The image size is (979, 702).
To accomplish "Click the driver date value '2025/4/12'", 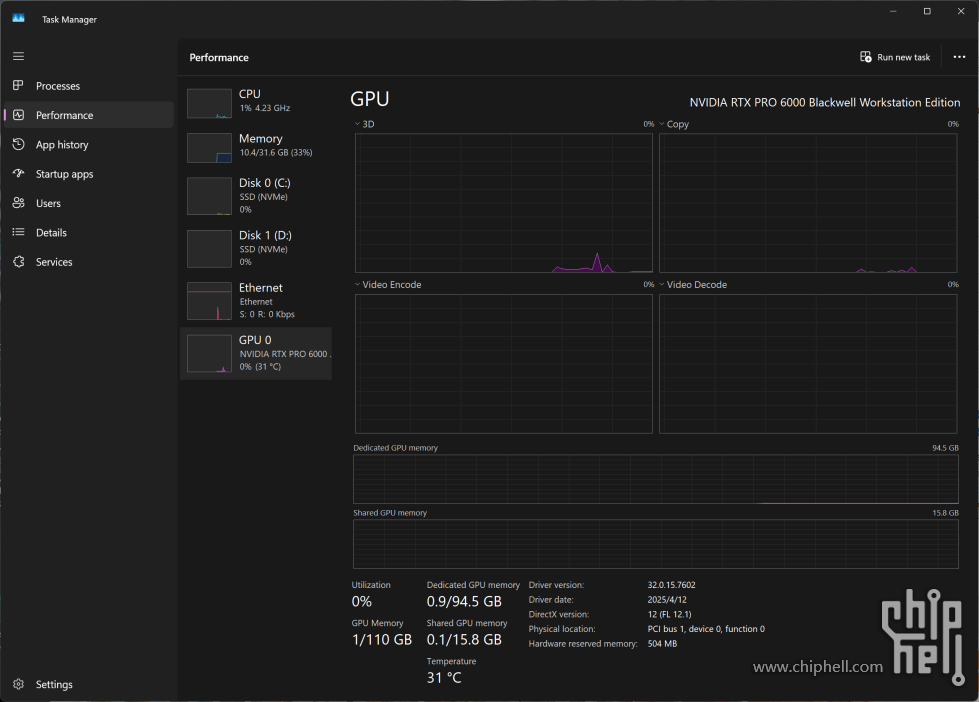I will [x=667, y=600].
